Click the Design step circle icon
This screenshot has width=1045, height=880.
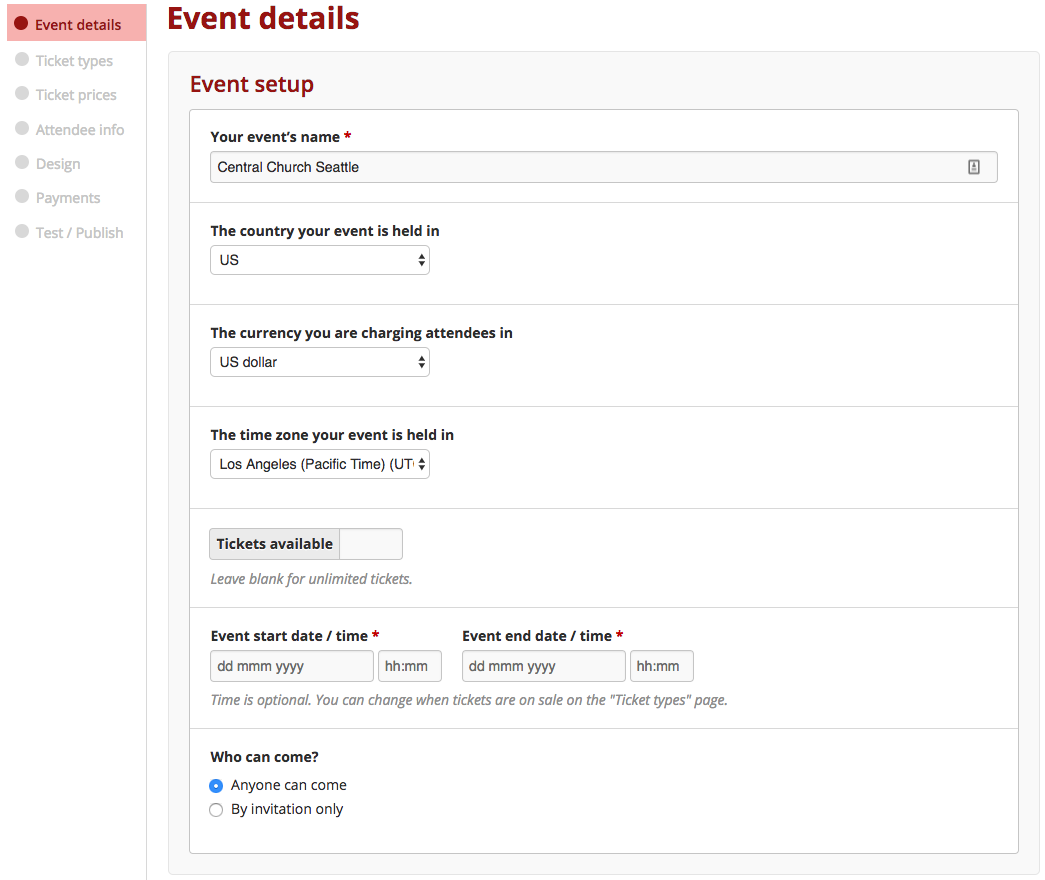click(x=21, y=163)
